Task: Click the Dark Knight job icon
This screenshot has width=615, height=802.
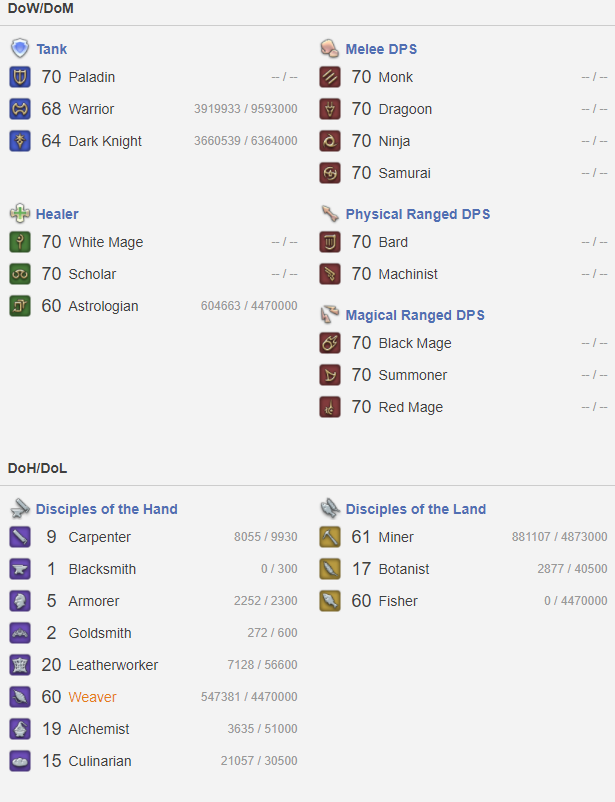Action: (20, 141)
